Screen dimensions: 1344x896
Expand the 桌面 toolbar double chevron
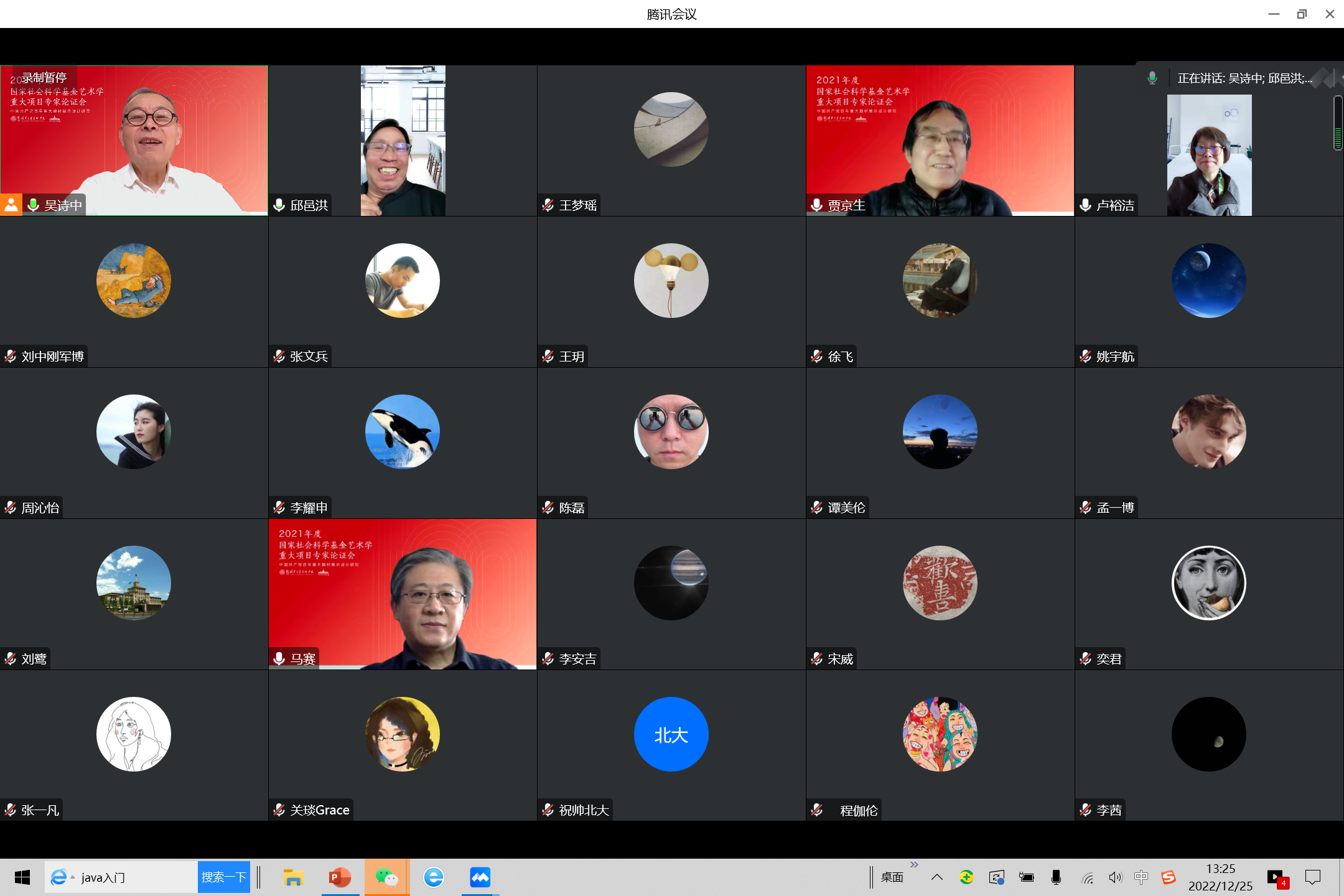914,864
